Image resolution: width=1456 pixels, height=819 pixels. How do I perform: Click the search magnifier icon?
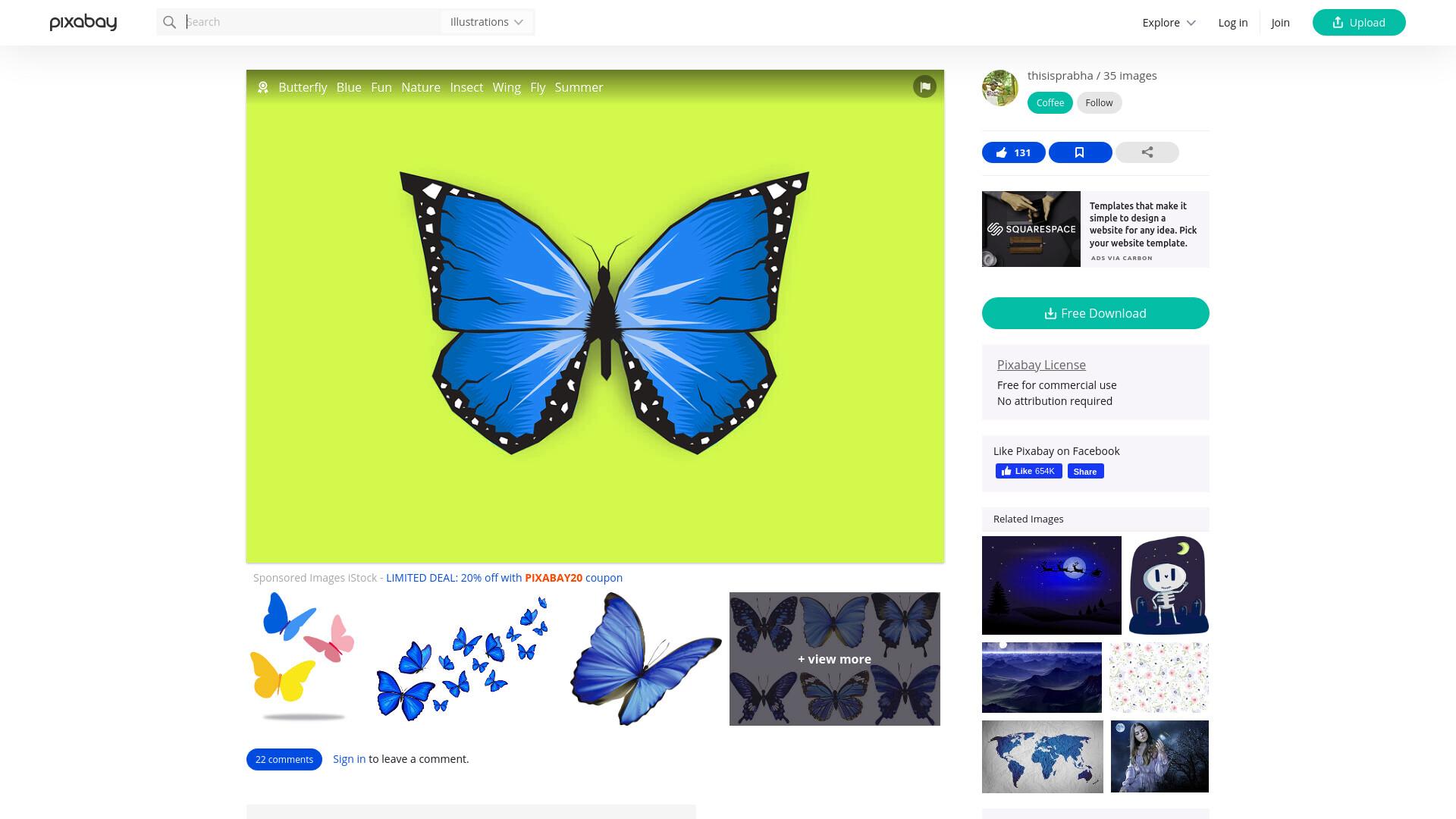[170, 22]
